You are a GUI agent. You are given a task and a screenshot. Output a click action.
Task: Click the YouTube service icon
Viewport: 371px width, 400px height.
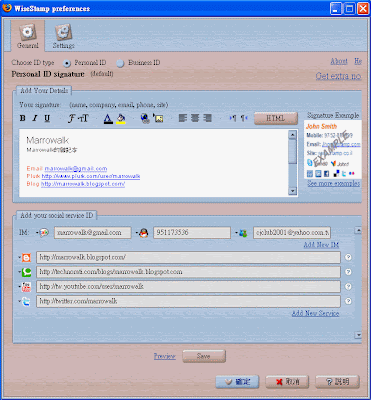26,287
